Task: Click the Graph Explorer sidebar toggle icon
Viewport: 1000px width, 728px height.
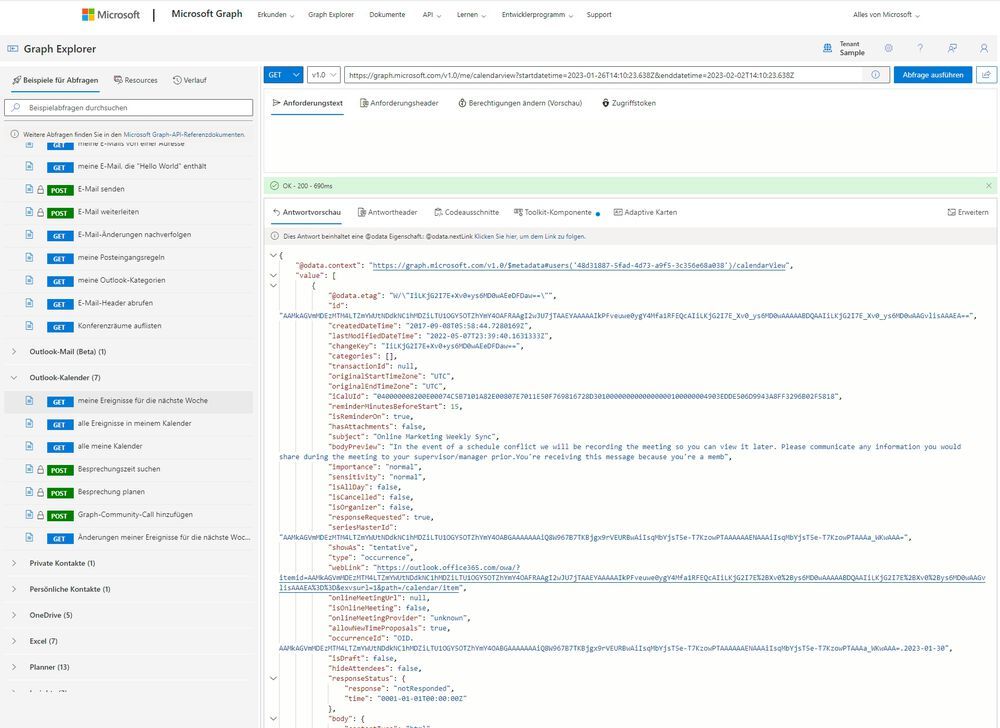Action: click(x=12, y=48)
